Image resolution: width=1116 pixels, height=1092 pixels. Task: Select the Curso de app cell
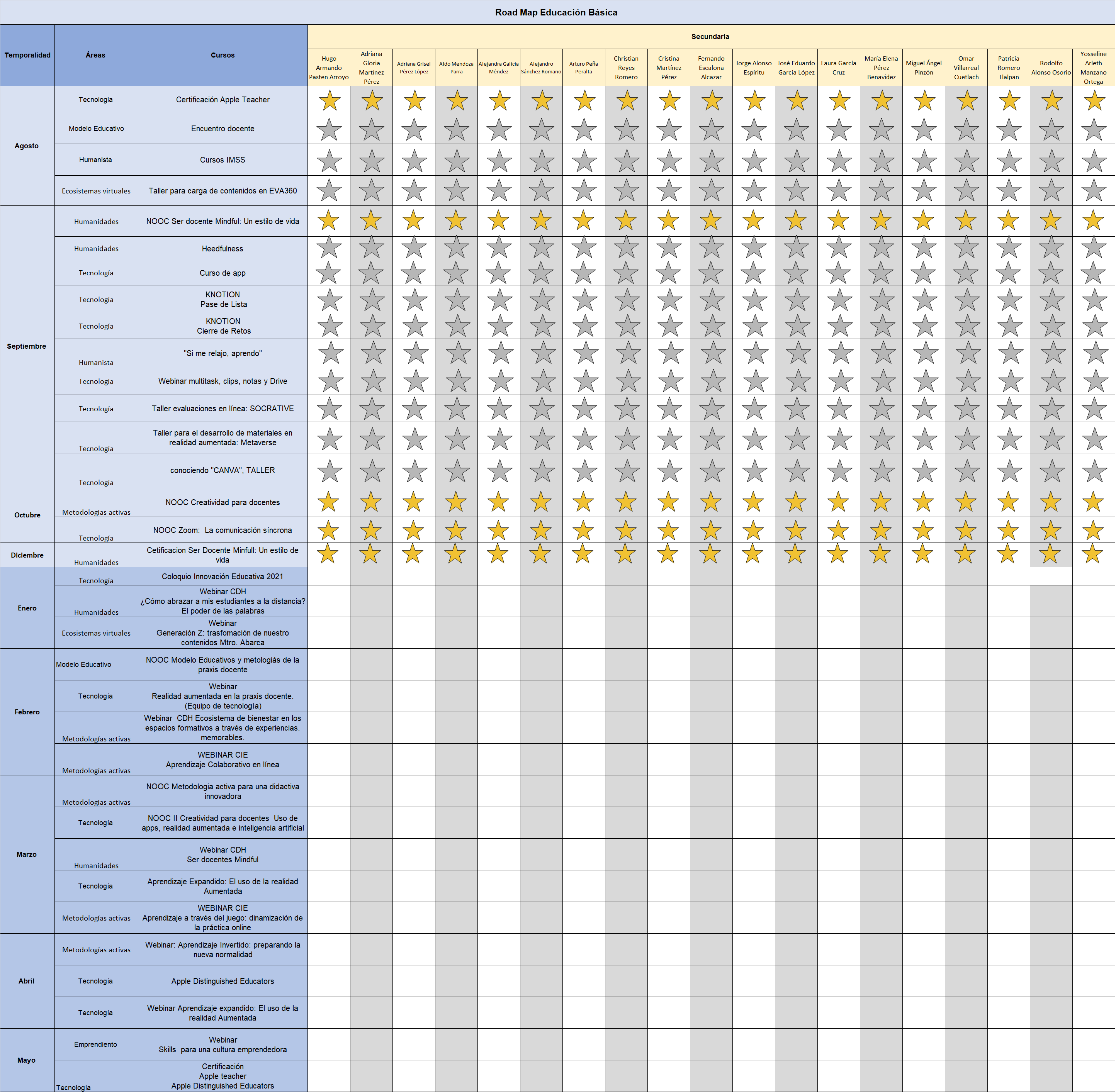pos(223,273)
